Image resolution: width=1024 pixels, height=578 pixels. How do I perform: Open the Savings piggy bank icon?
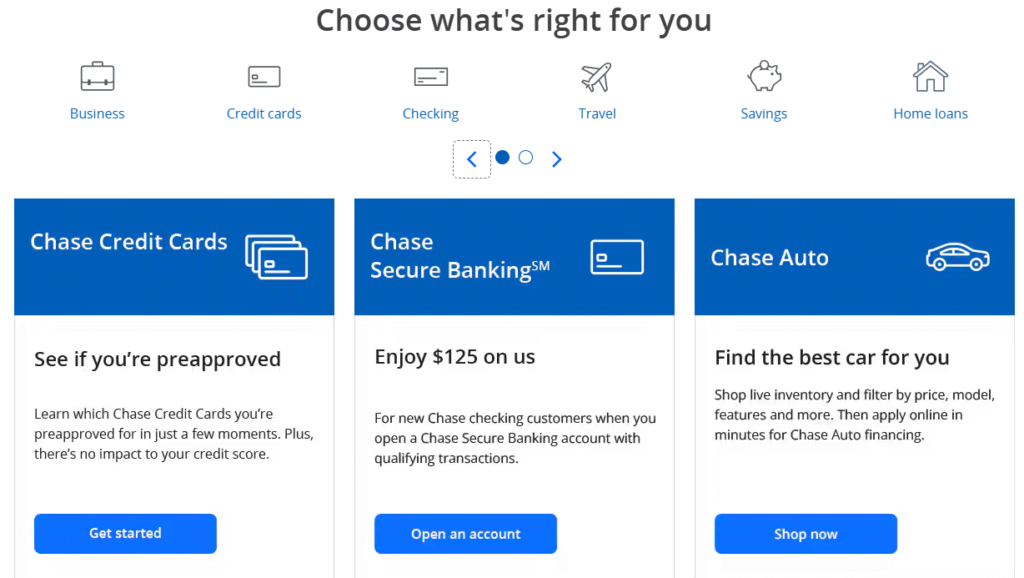[764, 76]
